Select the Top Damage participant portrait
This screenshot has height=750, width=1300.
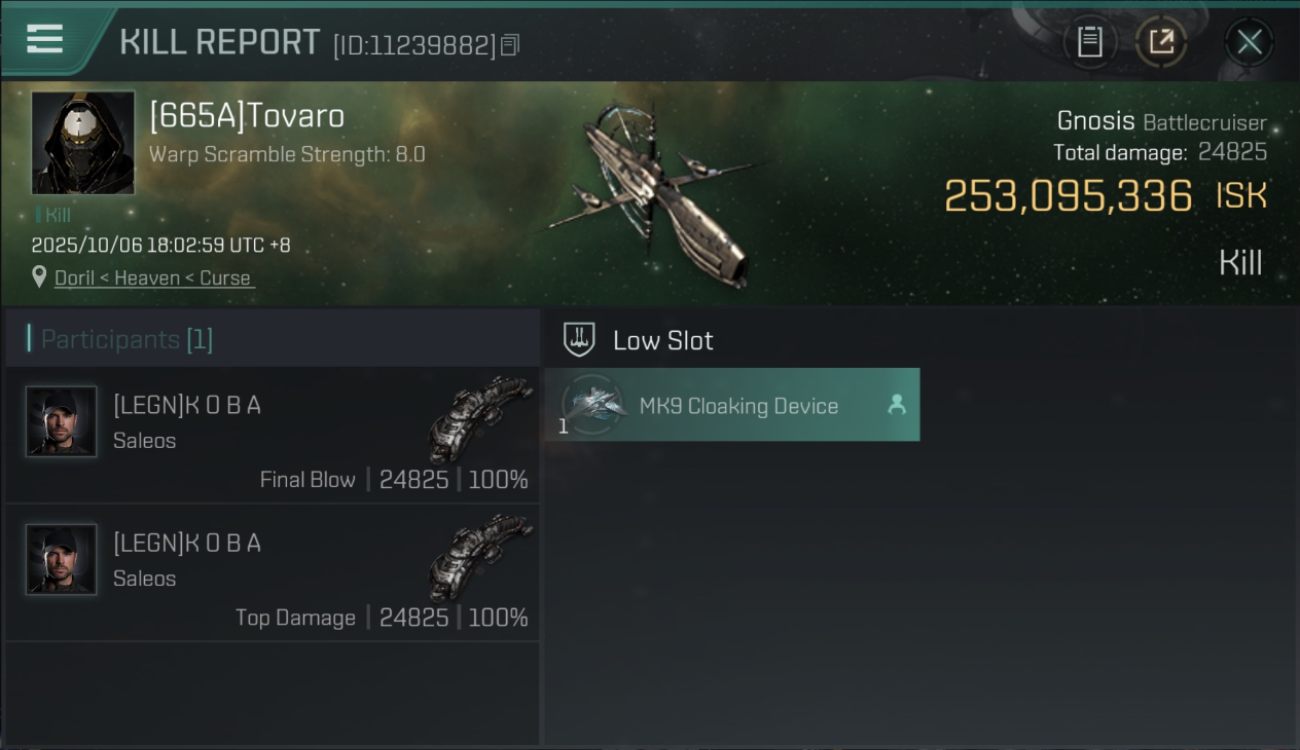click(x=61, y=559)
